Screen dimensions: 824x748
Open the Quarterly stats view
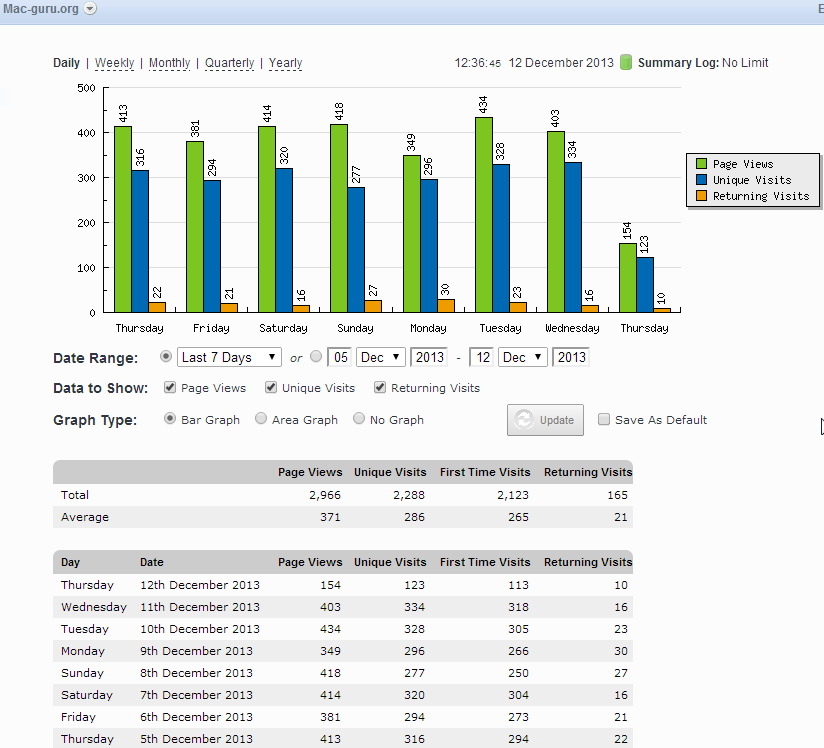coord(229,63)
